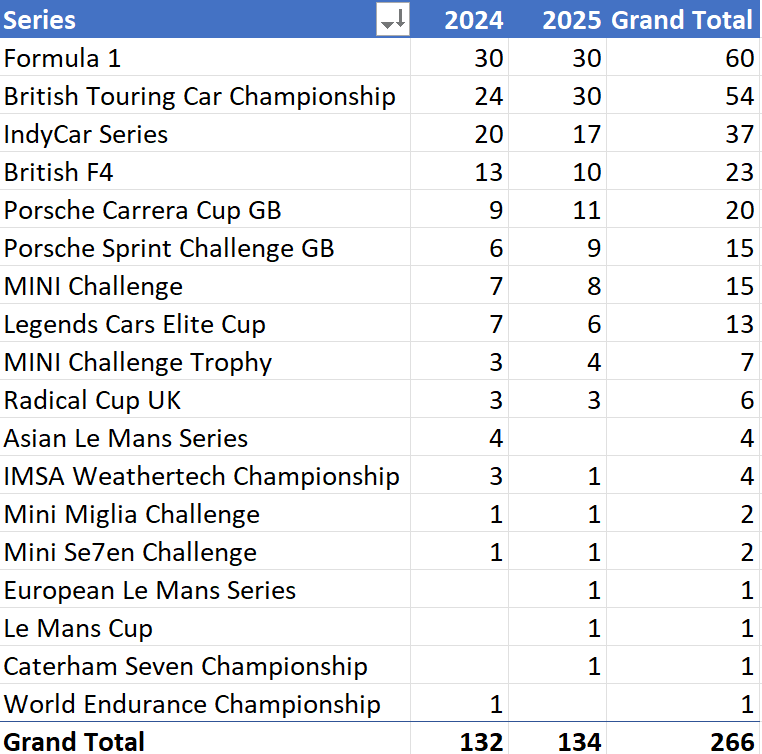Click the Legends Cars Elite Cup label
This screenshot has height=754, width=762.
click(x=135, y=324)
